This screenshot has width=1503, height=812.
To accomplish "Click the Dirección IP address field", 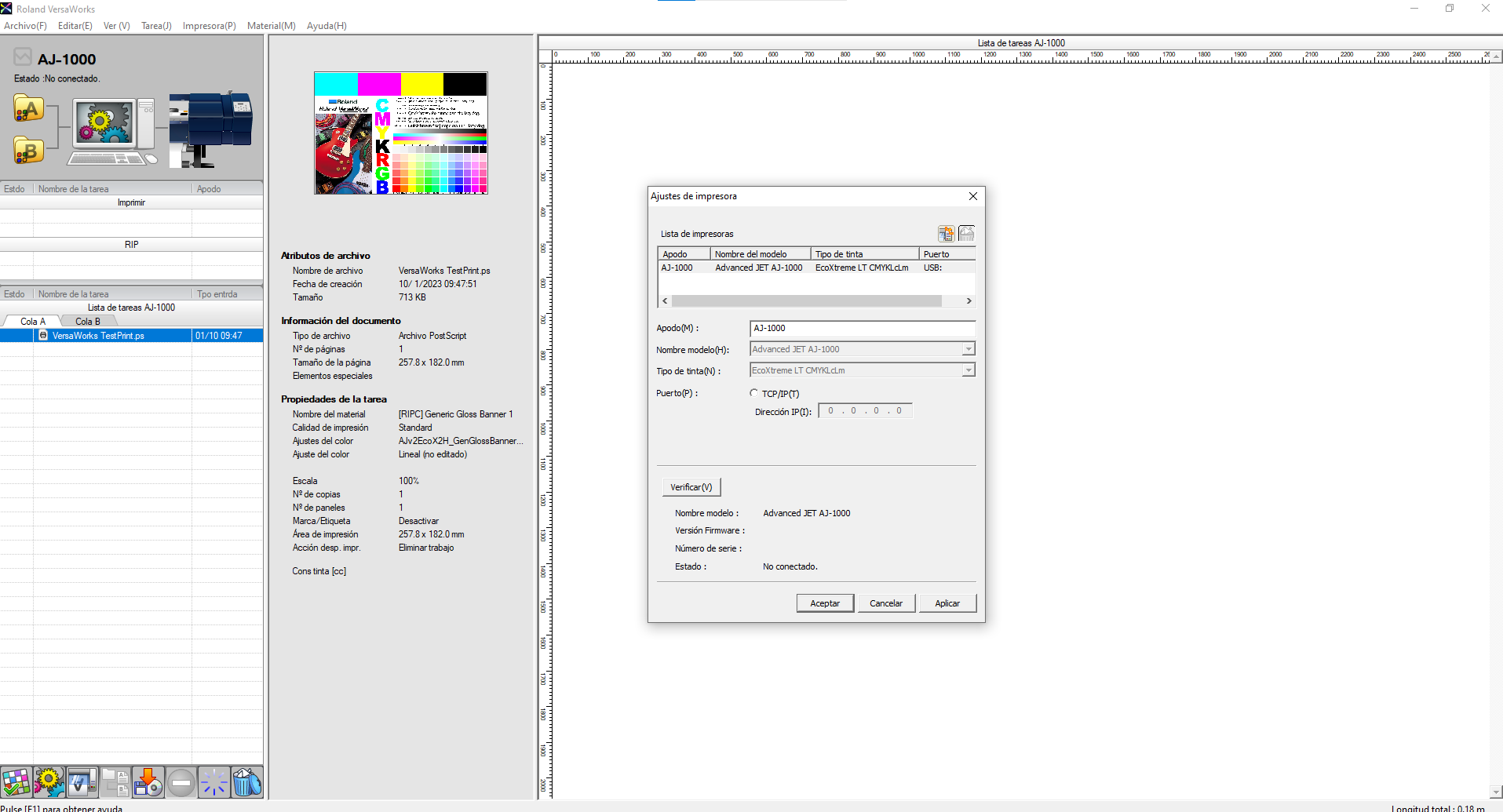I will tap(865, 411).
